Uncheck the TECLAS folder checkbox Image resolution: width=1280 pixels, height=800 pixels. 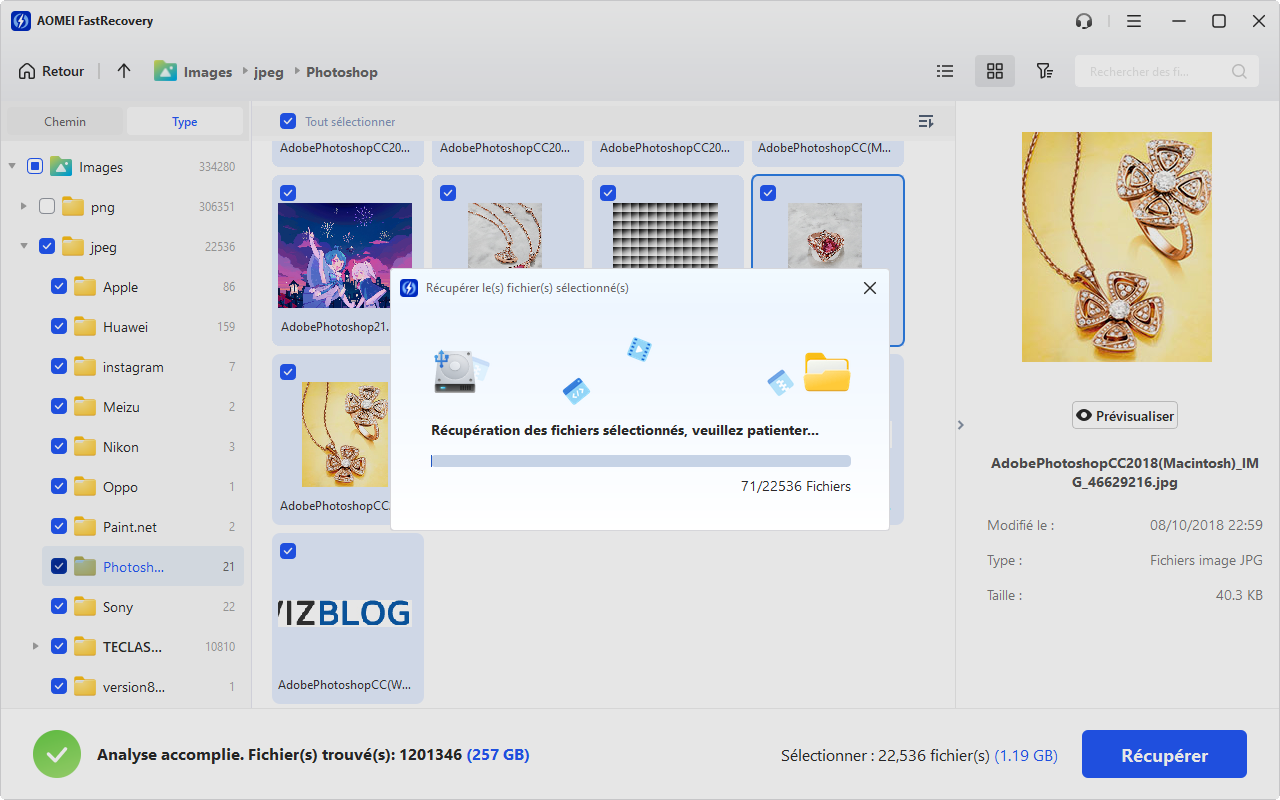click(x=59, y=647)
